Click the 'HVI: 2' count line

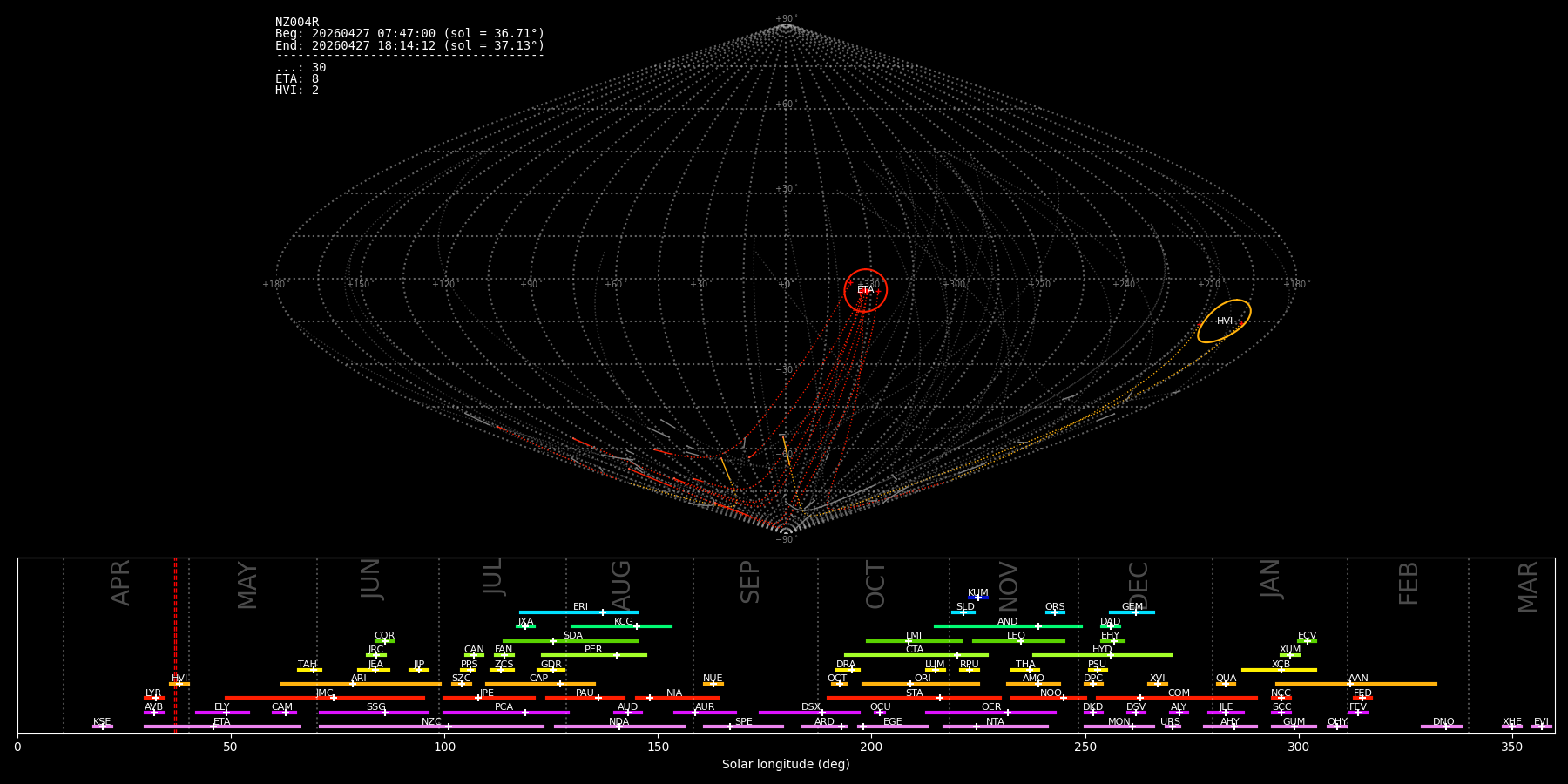click(x=297, y=91)
